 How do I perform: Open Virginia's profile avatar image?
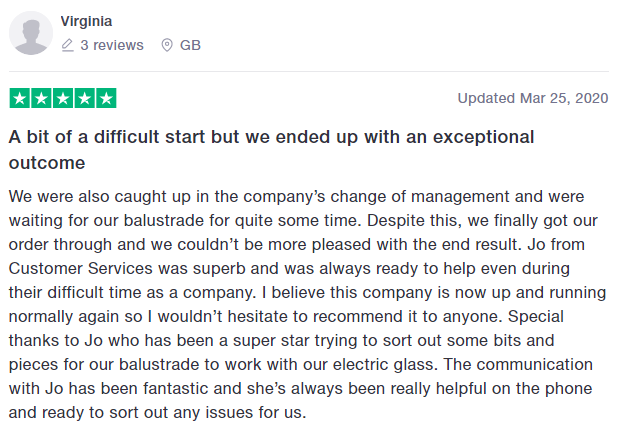[31, 33]
